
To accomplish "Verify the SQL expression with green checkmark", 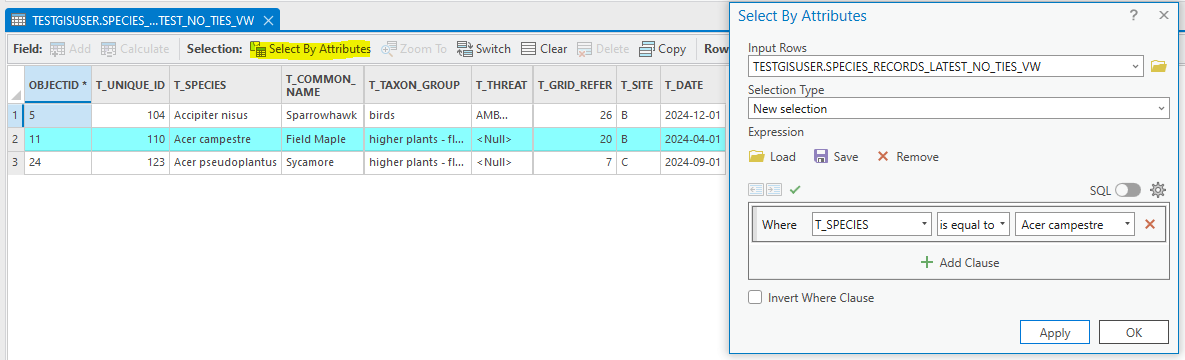I will click(x=794, y=190).
